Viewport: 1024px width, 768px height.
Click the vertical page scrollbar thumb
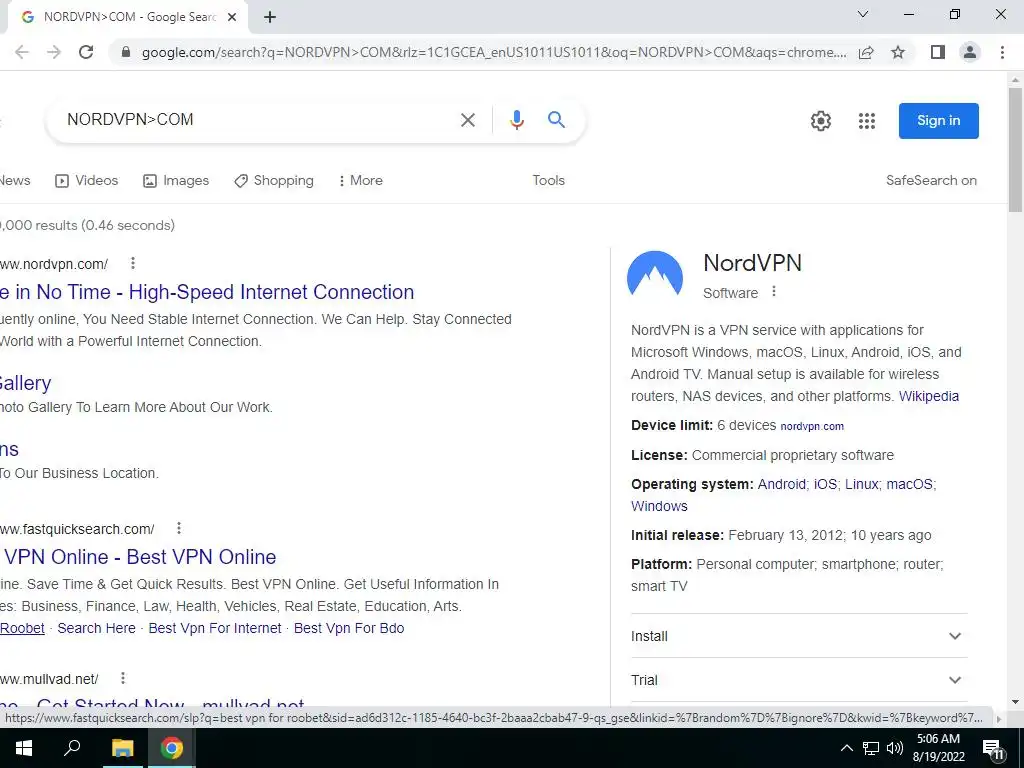tap(1015, 150)
